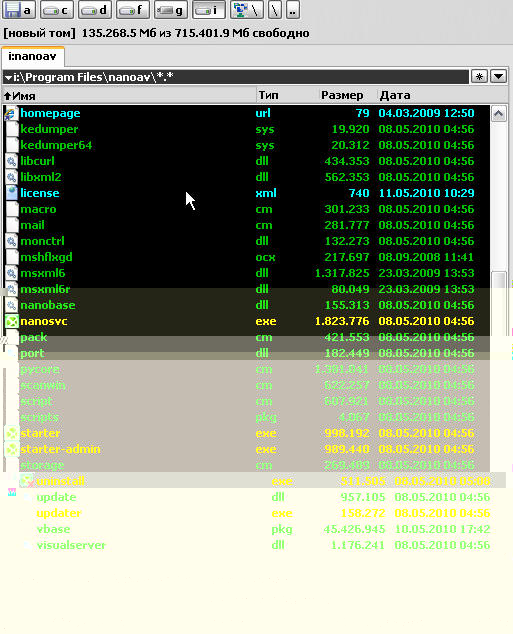Select file name updater
Image resolution: width=513 pixels, height=634 pixels.
pyautogui.click(x=59, y=513)
